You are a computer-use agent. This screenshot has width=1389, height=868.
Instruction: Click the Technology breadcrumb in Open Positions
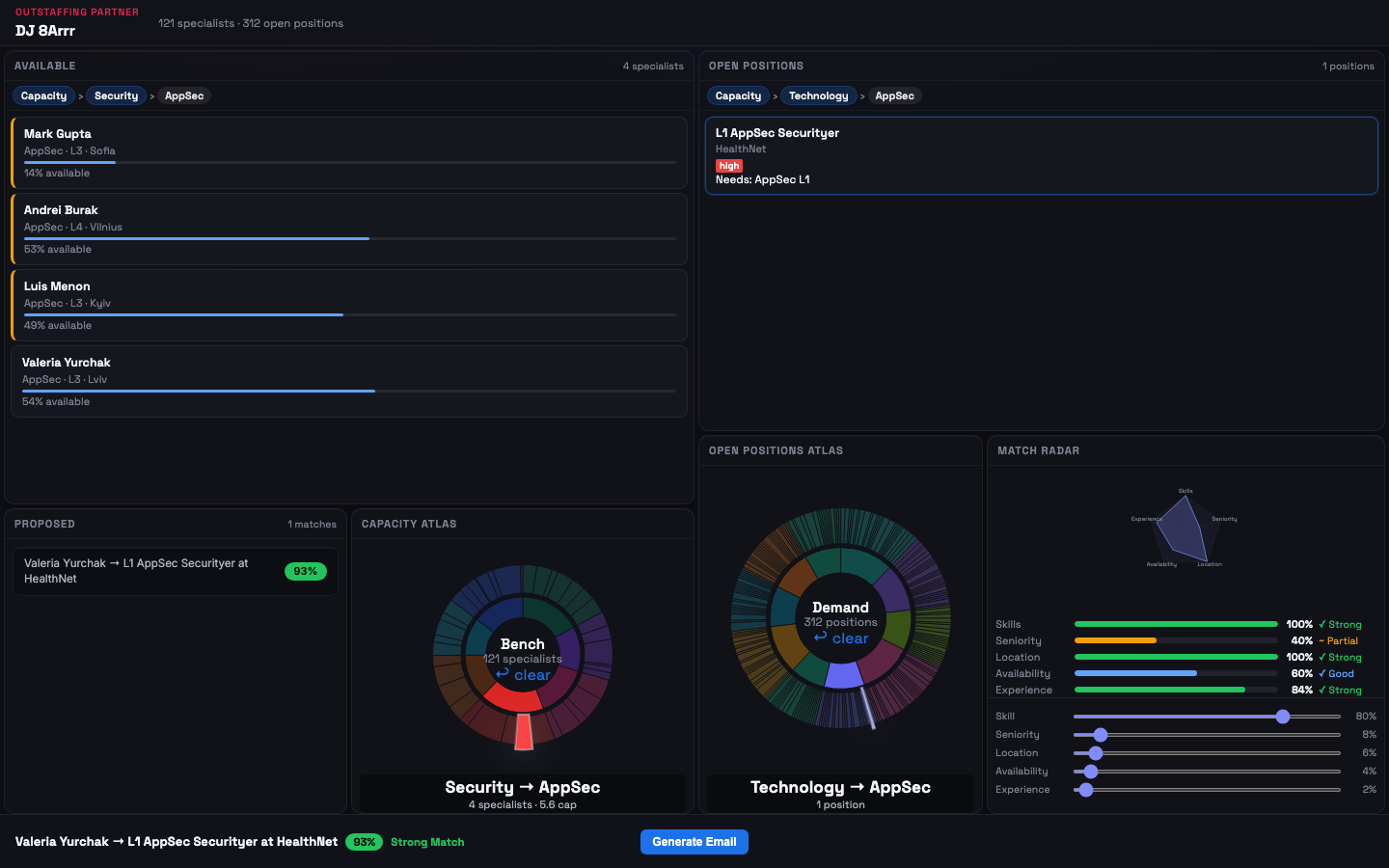pos(819,95)
